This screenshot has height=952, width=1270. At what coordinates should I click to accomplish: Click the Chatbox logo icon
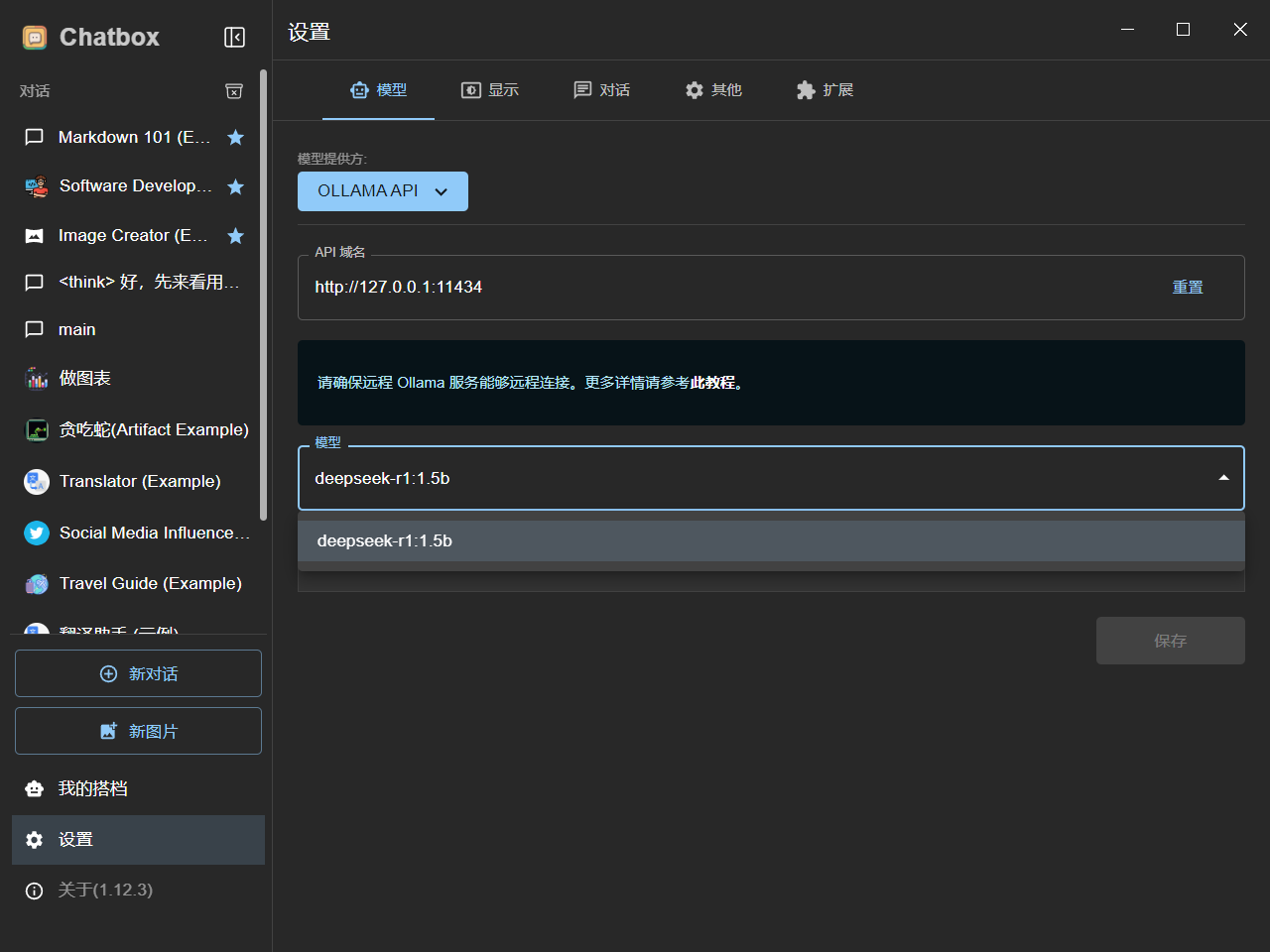pos(35,38)
